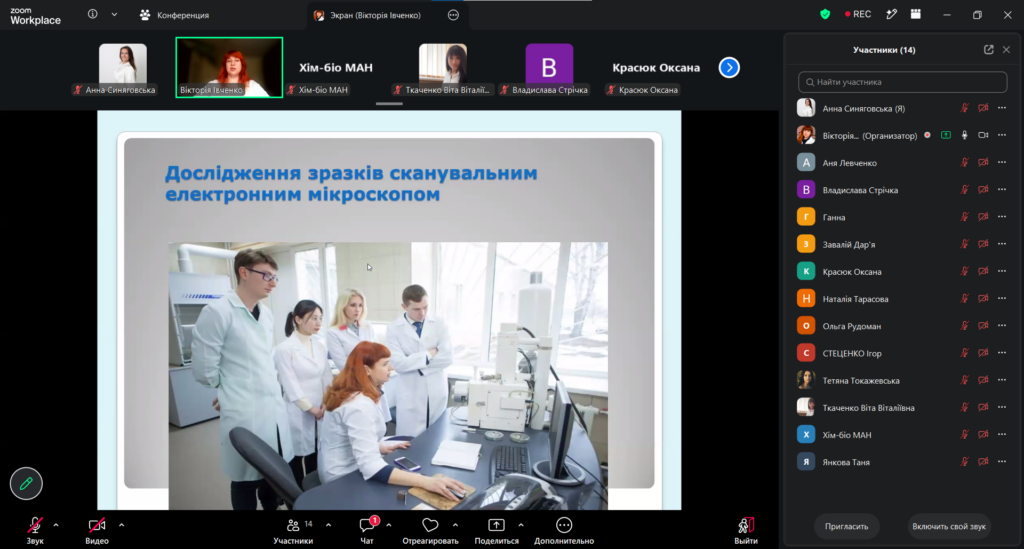Open the annotation pen icon in title bar
This screenshot has height=549, width=1024.
point(891,14)
